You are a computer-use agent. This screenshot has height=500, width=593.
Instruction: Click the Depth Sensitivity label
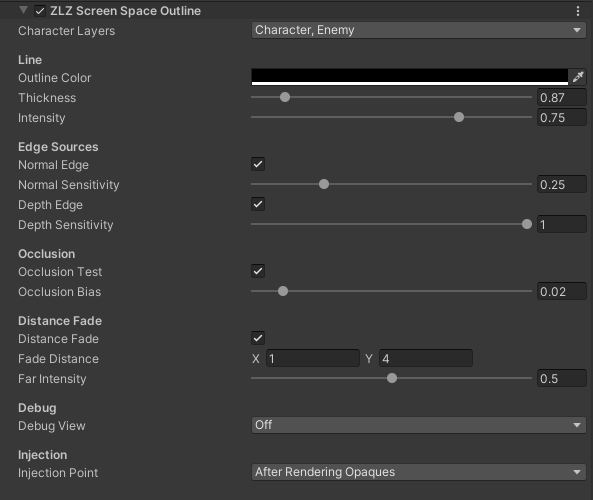[66, 225]
